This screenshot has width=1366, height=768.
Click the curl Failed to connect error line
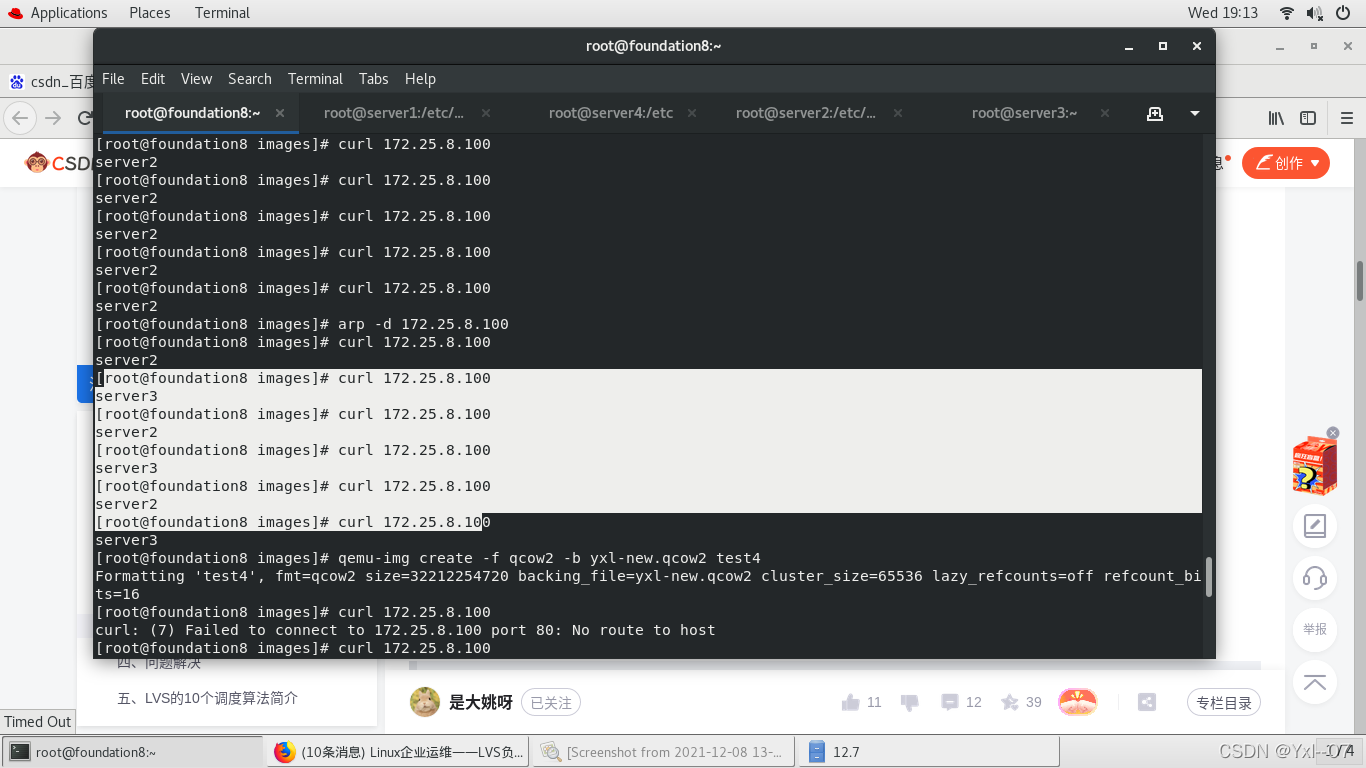(x=405, y=630)
